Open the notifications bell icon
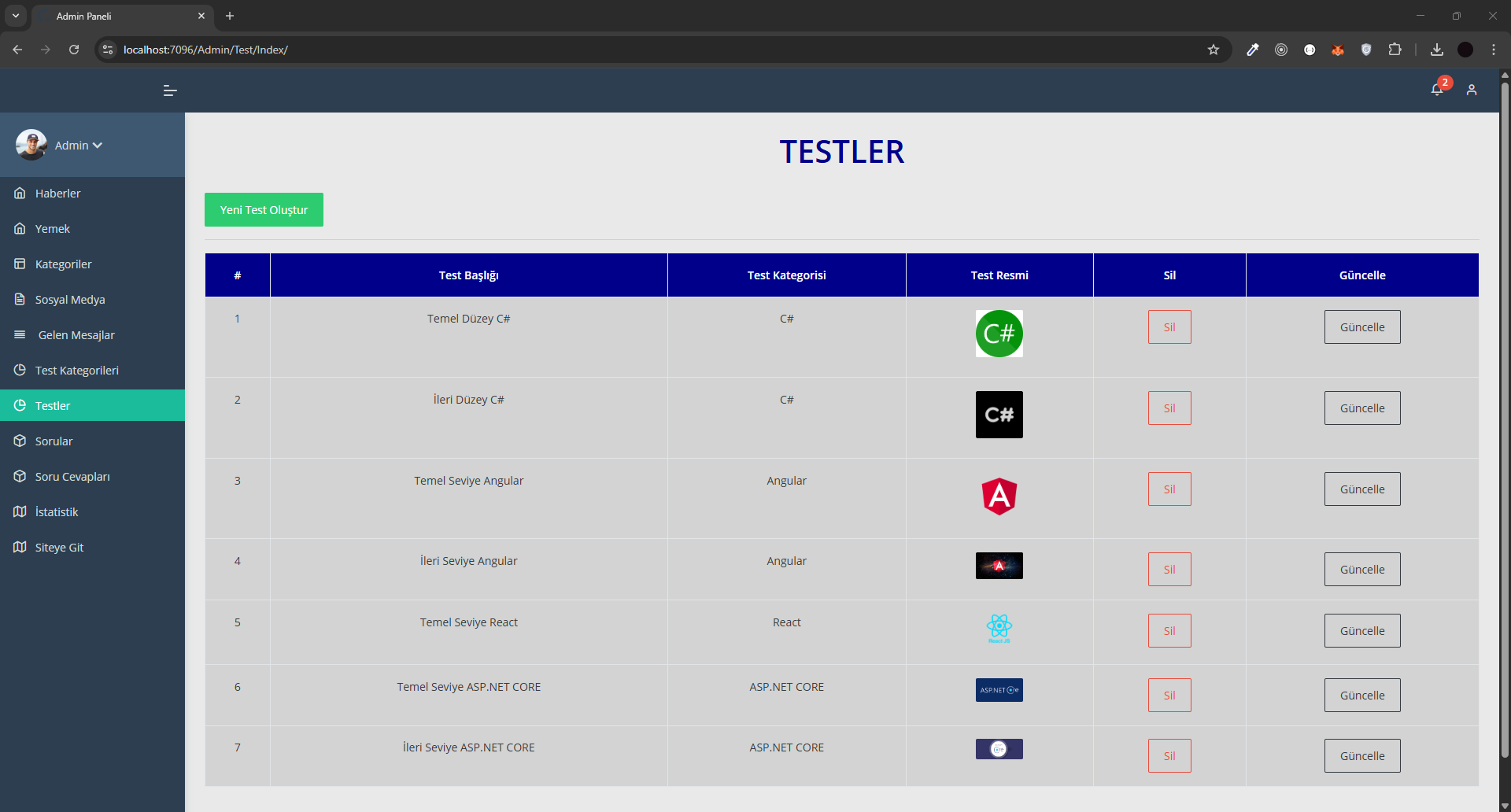 (1437, 90)
